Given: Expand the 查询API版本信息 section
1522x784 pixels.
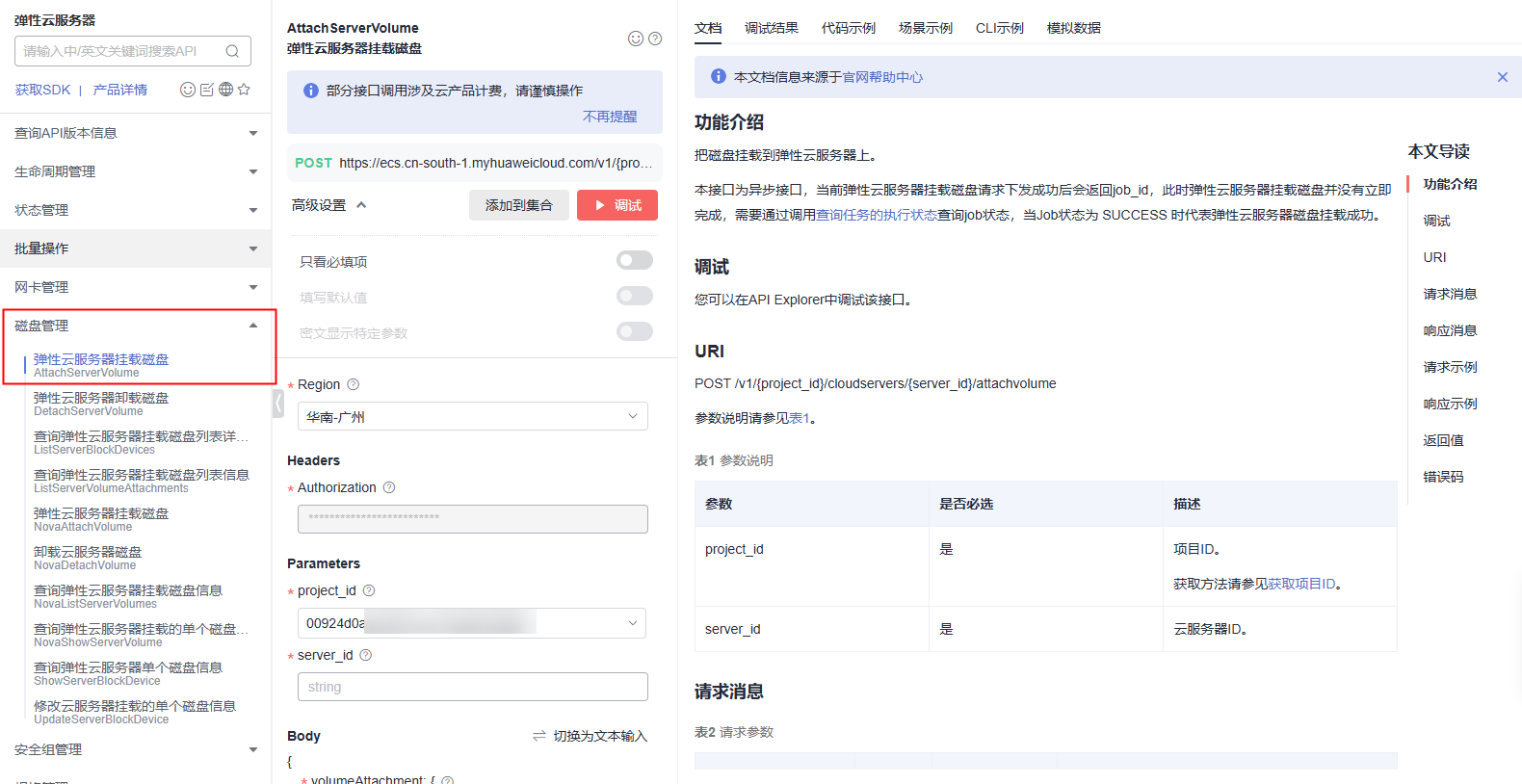Looking at the screenshot, I should pos(136,133).
